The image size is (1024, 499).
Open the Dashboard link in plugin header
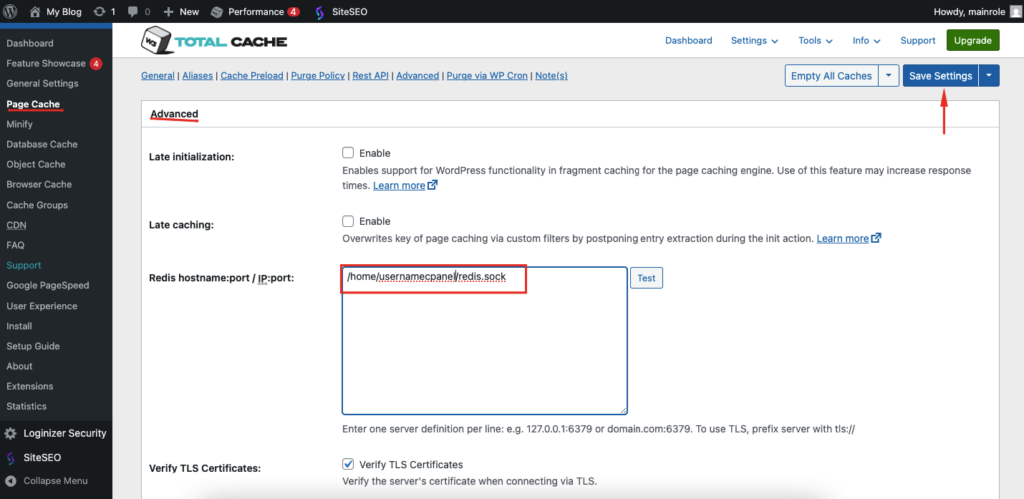(688, 40)
